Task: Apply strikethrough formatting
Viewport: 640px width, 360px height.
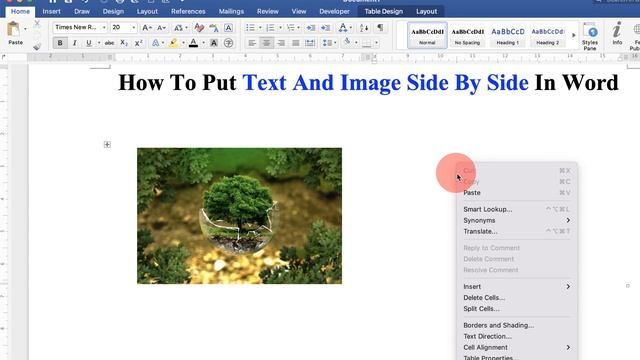Action: coord(109,43)
